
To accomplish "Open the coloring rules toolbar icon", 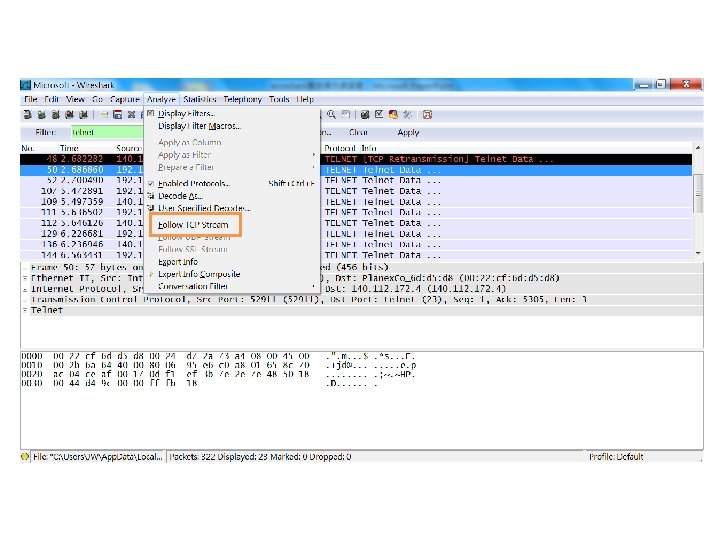I will click(x=393, y=115).
